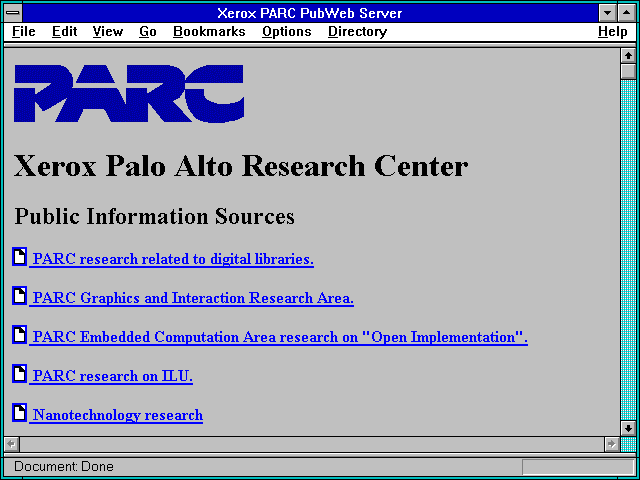This screenshot has height=480, width=640.
Task: Click document icon beside Embedded Computation link
Action: point(19,335)
